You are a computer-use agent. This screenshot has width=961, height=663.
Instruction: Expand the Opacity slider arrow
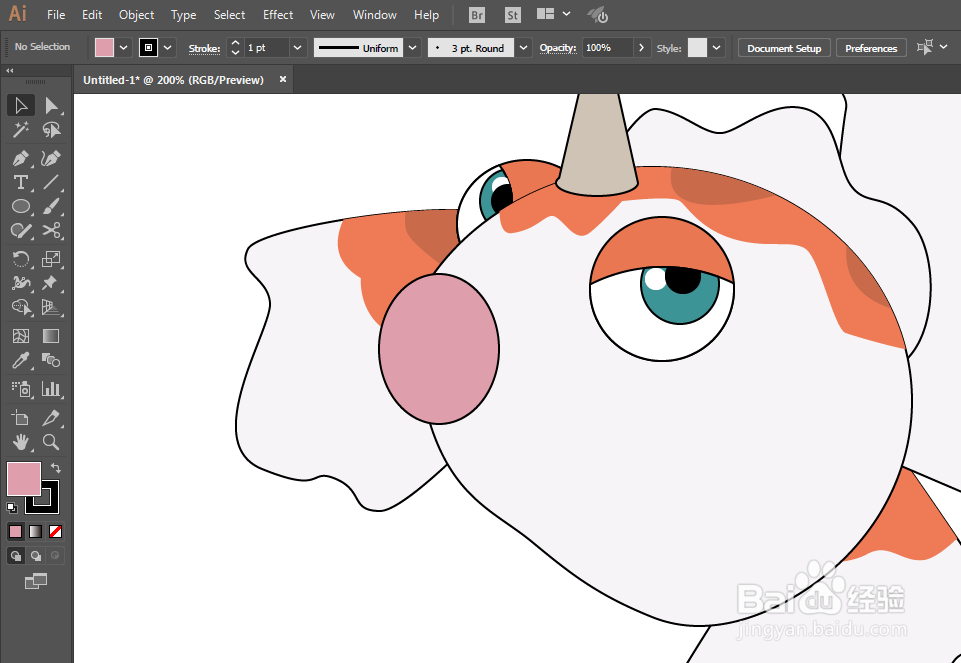pyautogui.click(x=642, y=48)
